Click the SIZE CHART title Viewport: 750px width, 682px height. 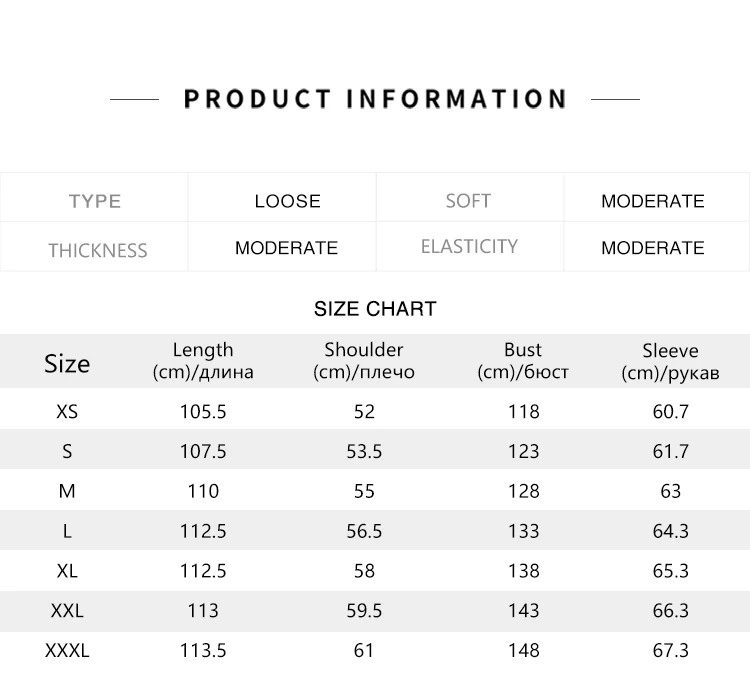click(x=375, y=308)
